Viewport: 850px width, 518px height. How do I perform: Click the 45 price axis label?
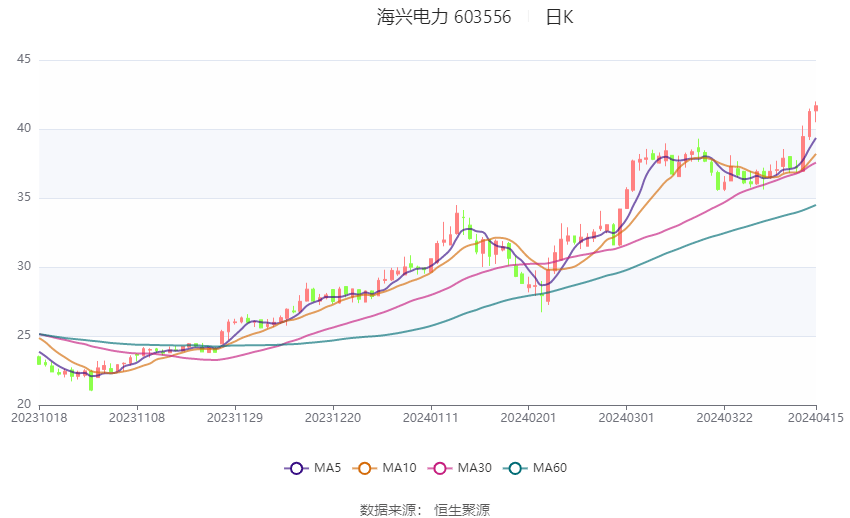pyautogui.click(x=24, y=60)
